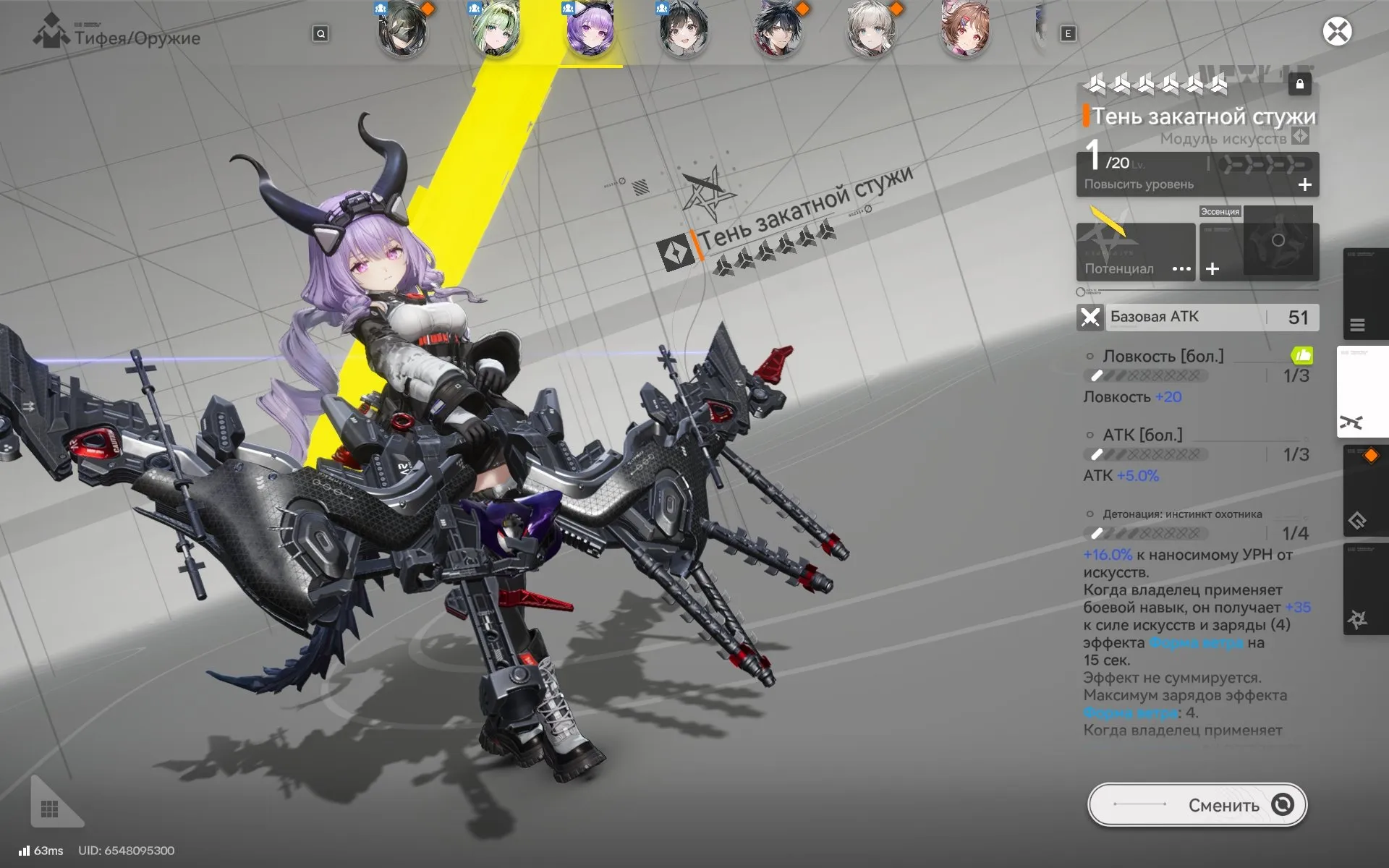Viewport: 1389px width, 868px height.
Task: Click the Потенциал three-dots icon
Action: [x=1181, y=269]
